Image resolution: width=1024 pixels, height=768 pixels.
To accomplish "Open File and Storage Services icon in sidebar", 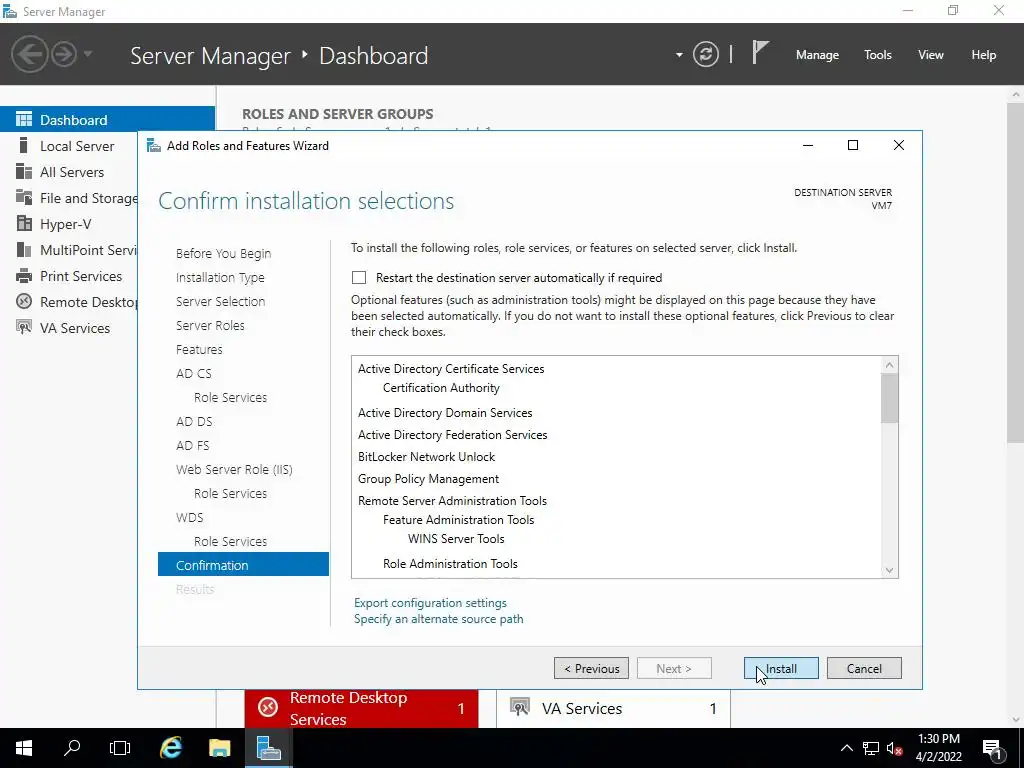I will (24, 198).
